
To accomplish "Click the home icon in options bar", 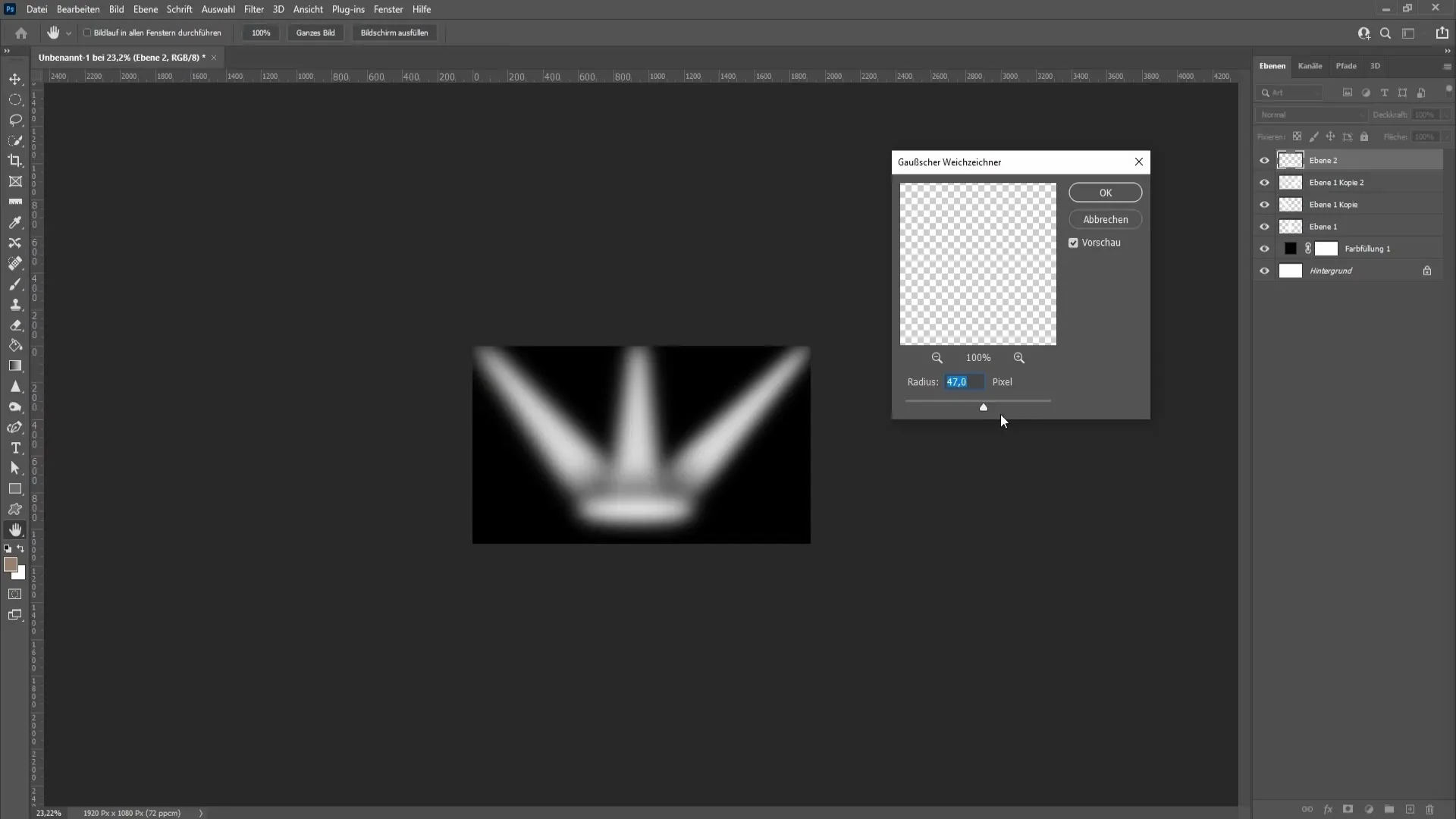I will click(21, 33).
